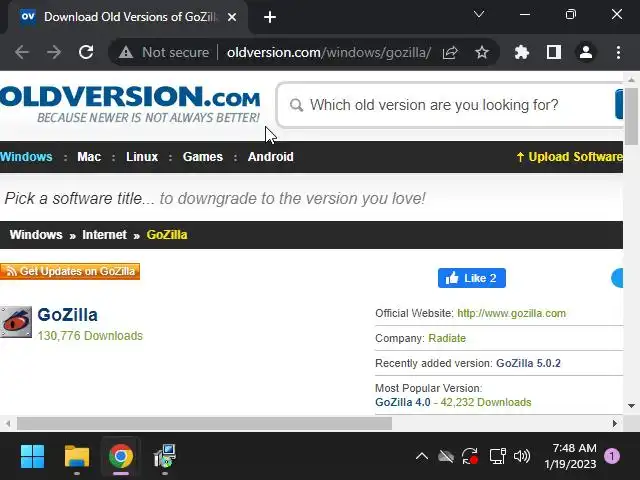Viewport: 640px width, 480px height.
Task: Click the address bar URL oldversion.com/windows/gozilla/
Action: coord(329,52)
